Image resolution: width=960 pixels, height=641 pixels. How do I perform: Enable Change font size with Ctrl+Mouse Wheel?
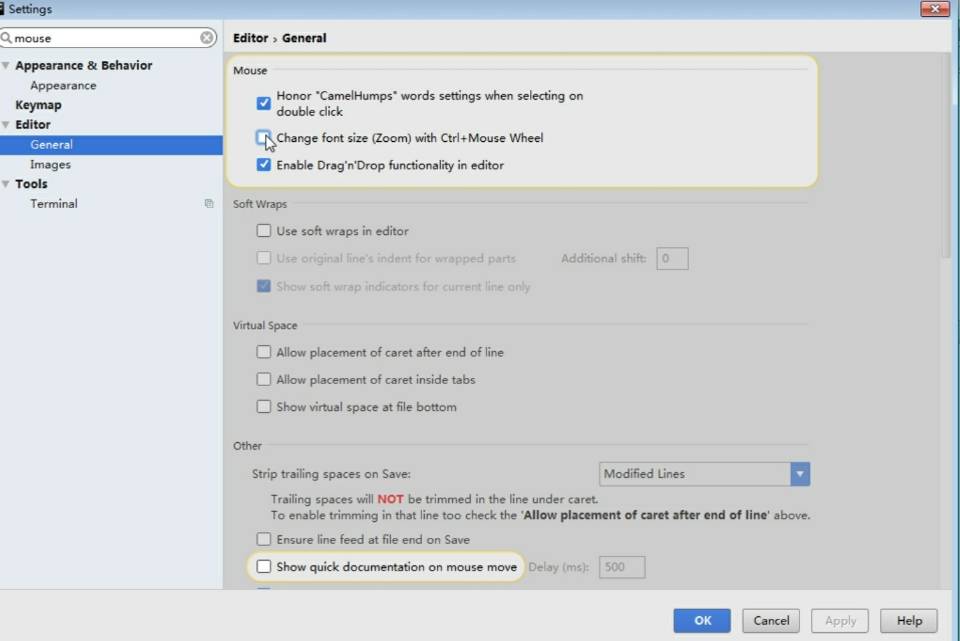pos(263,138)
